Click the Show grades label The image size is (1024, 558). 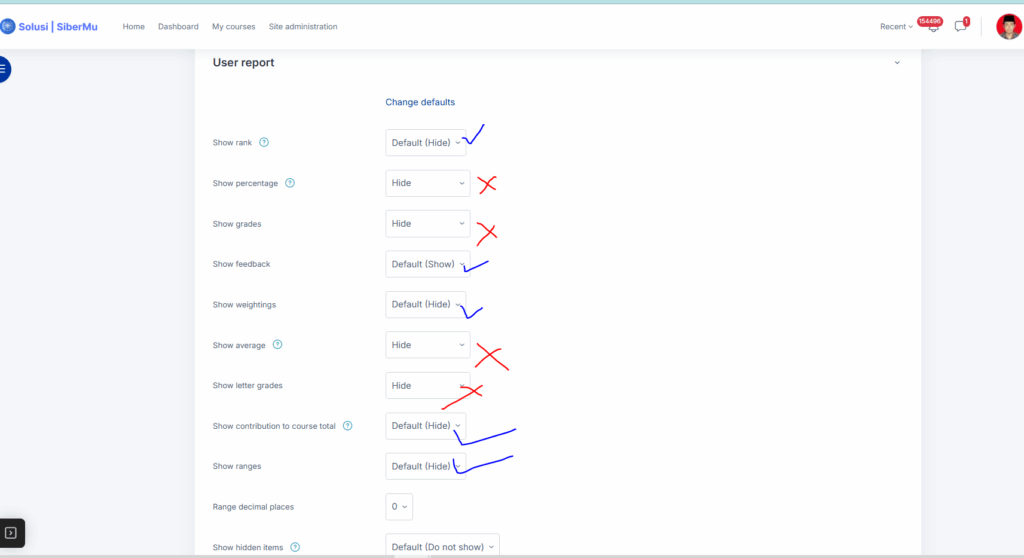[x=237, y=224]
